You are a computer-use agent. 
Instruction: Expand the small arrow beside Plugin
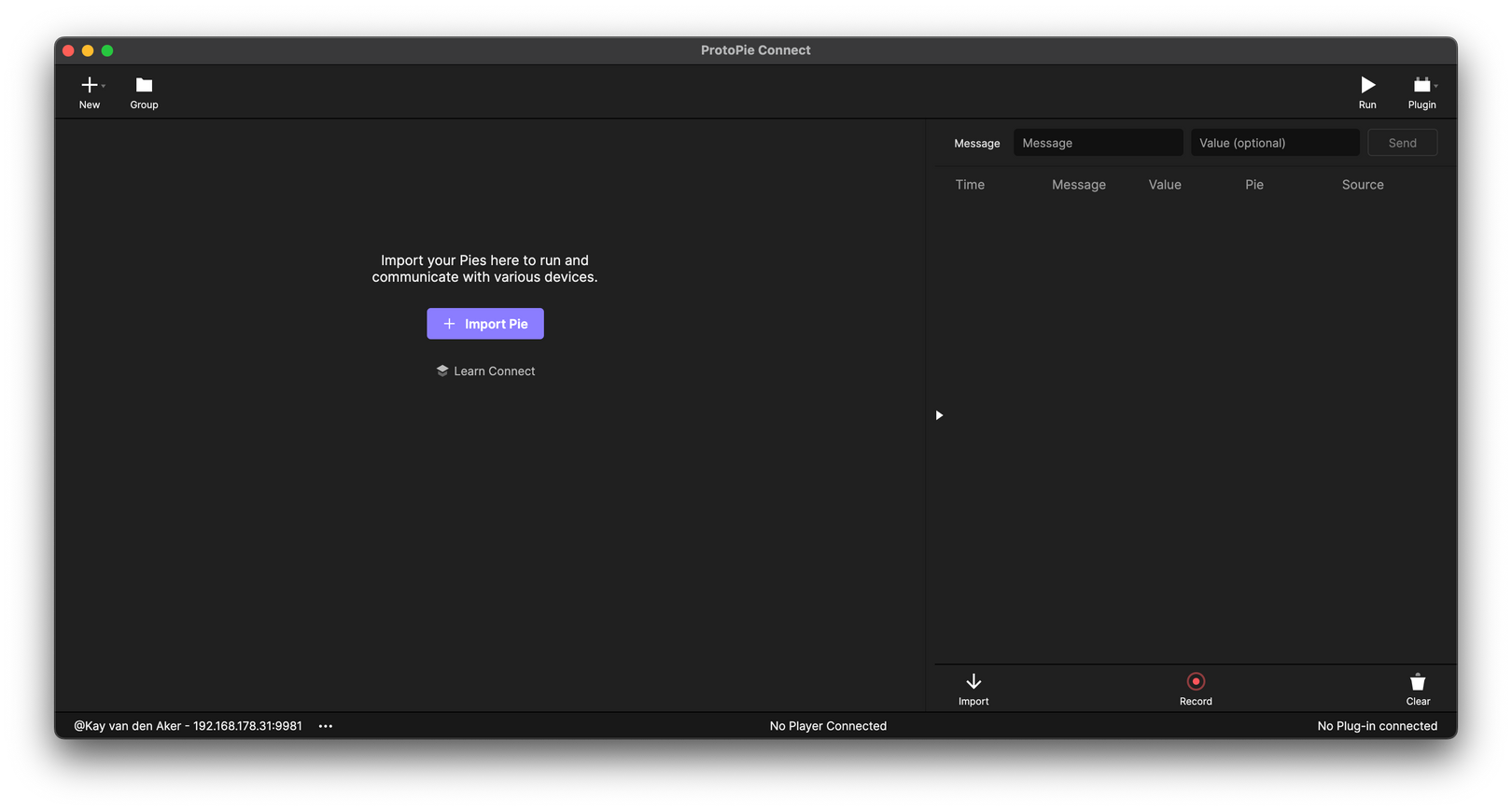coord(1435,86)
